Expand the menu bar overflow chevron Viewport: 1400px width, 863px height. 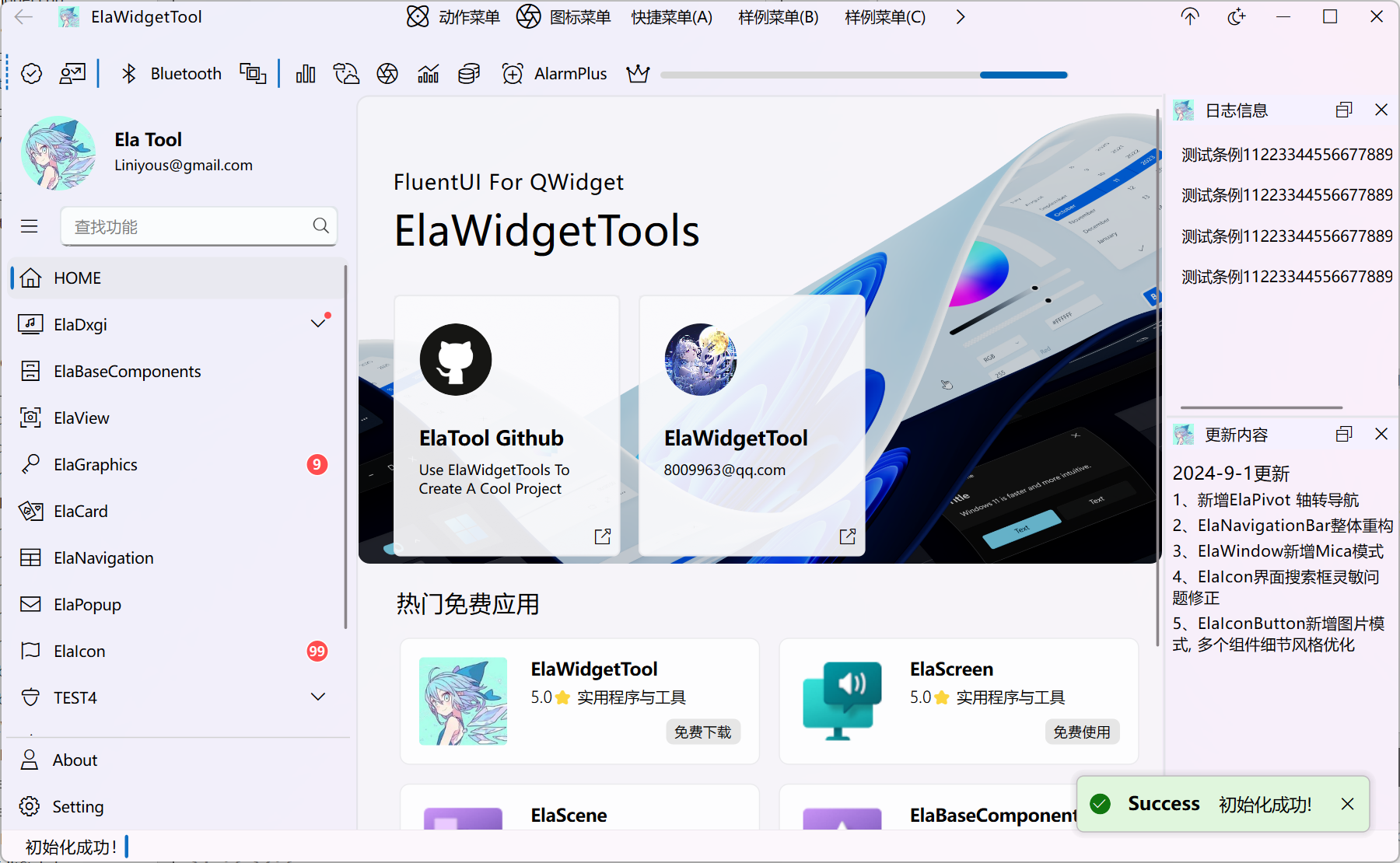click(x=961, y=17)
